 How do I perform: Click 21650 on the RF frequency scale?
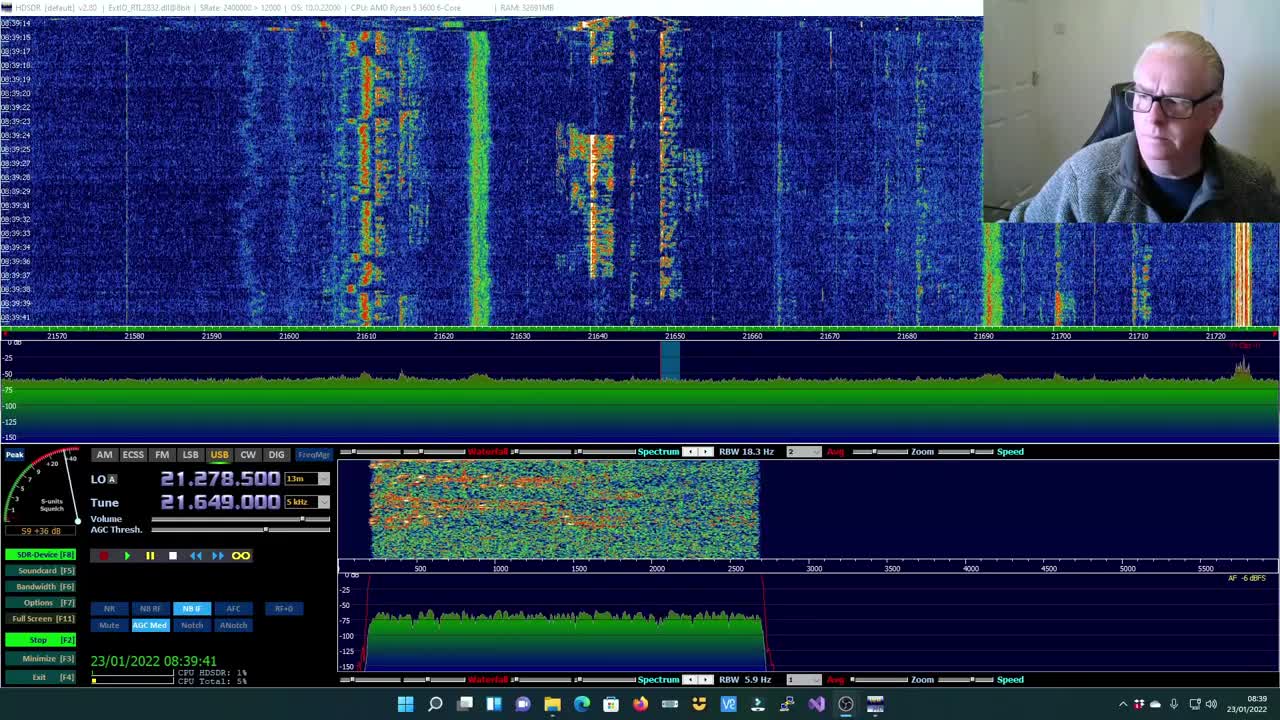675,336
